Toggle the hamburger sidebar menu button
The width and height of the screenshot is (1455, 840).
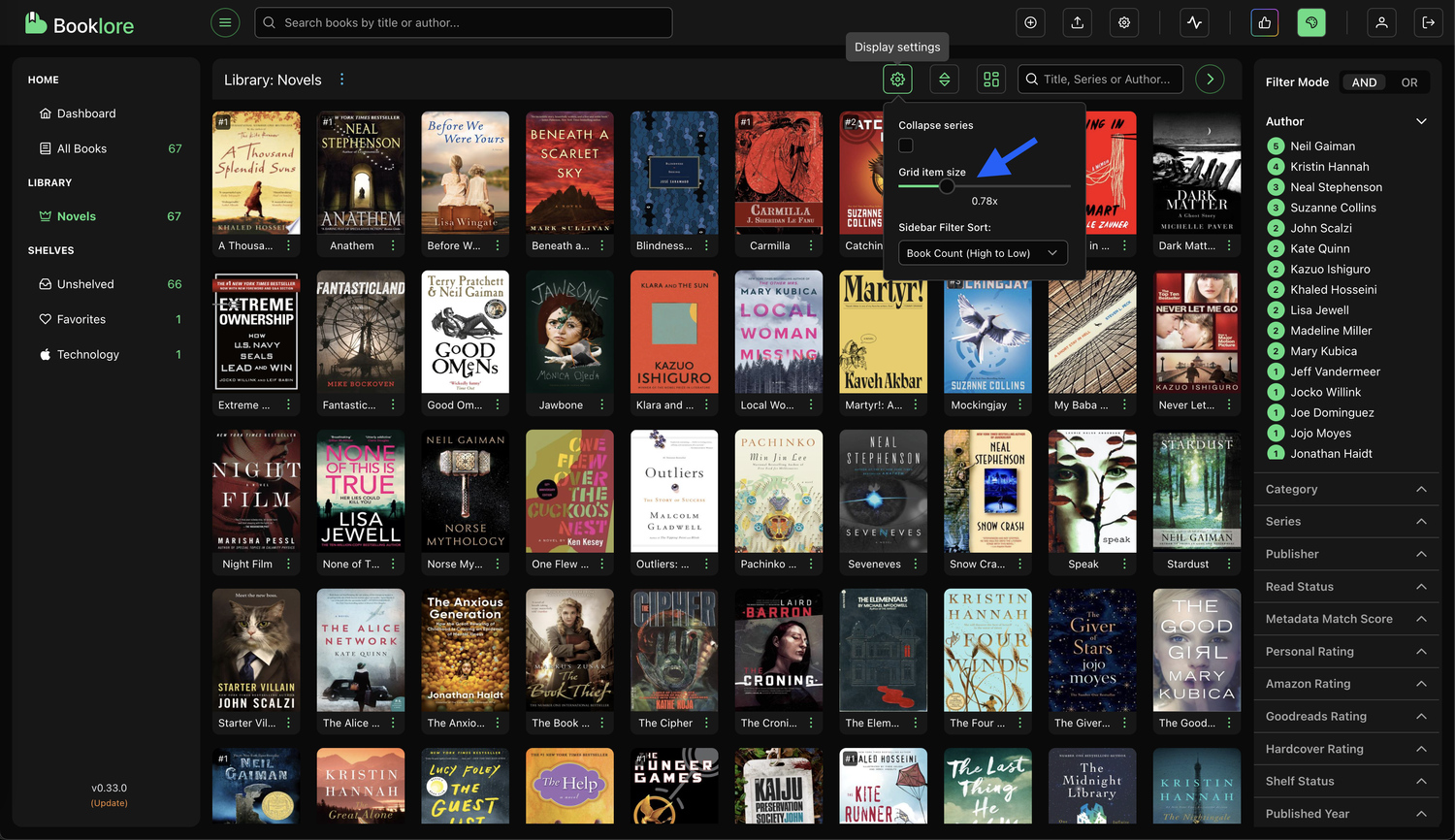225,22
